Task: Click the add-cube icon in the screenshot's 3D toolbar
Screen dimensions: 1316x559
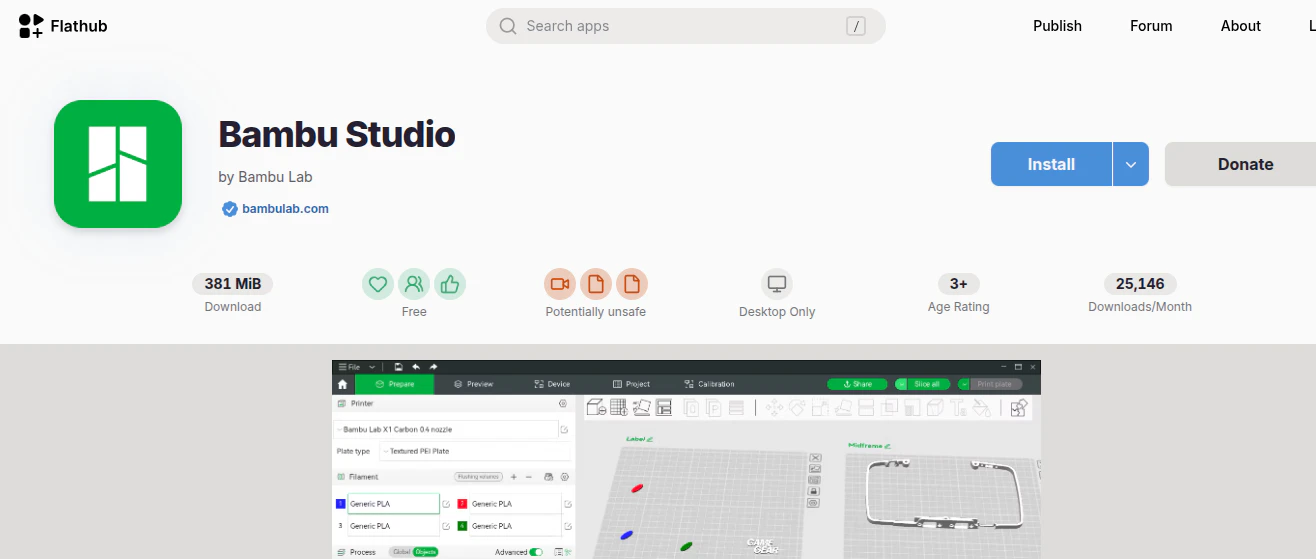Action: tap(596, 407)
